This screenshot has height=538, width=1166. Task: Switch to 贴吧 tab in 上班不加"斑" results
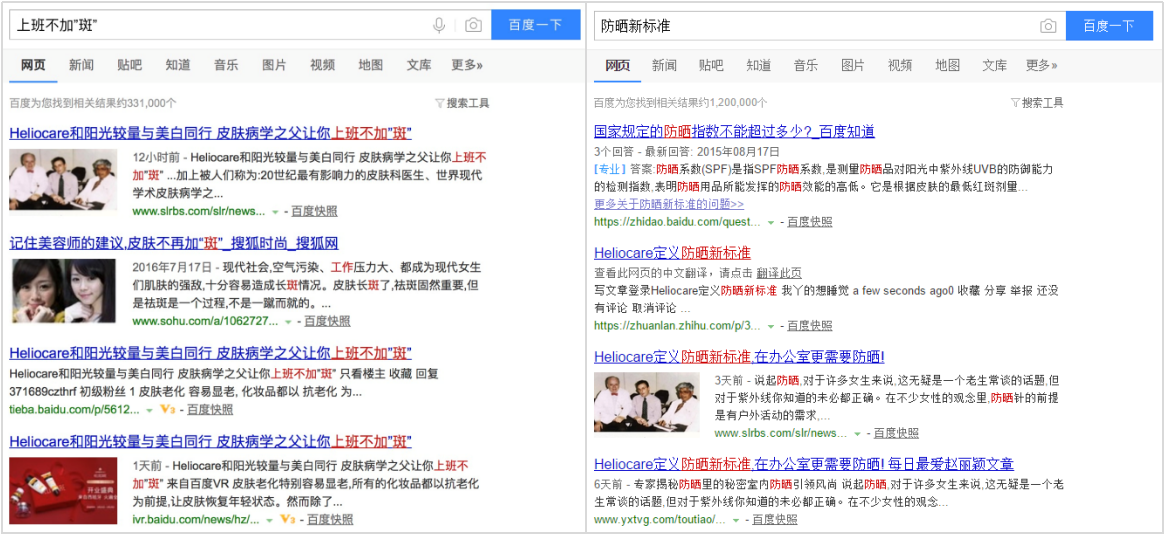129,66
